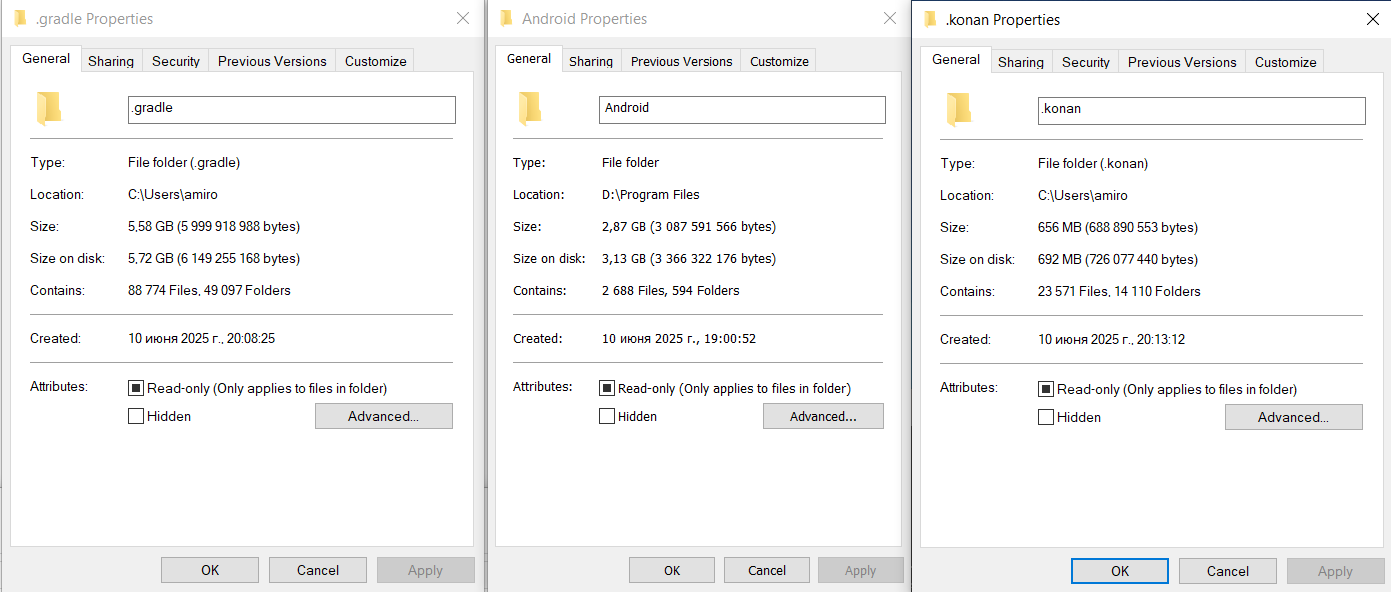
Task: Click the title bar folder icon of .konan Properties
Action: (930, 19)
